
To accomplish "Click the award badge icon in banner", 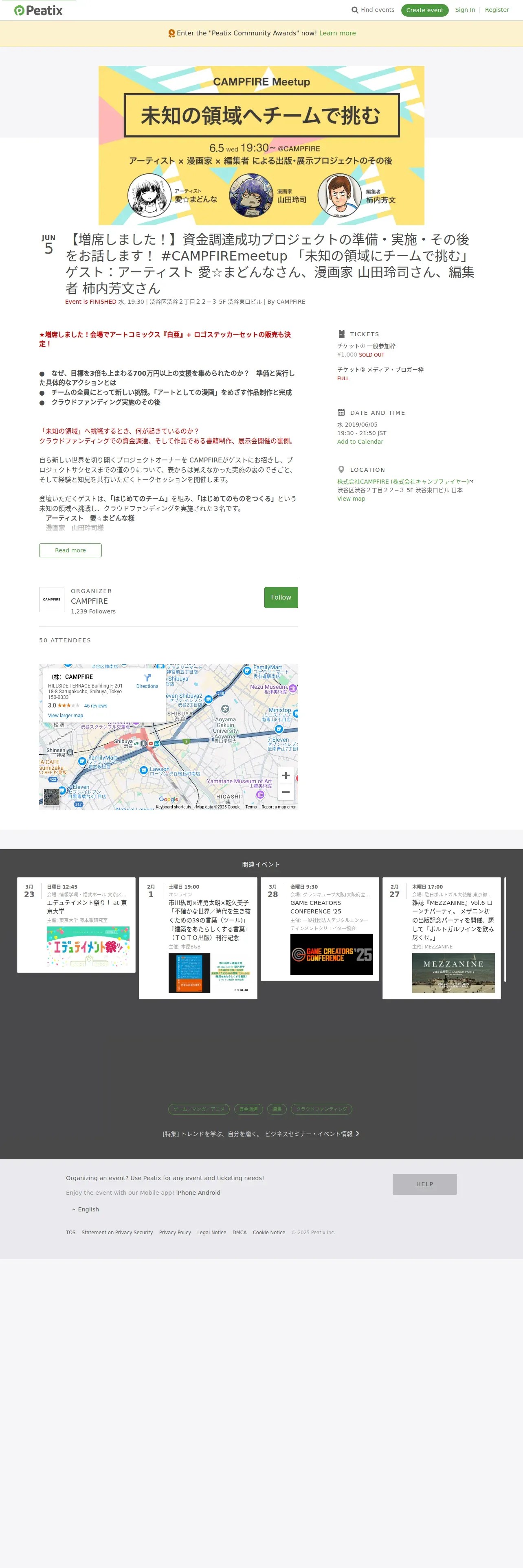I will [x=171, y=33].
